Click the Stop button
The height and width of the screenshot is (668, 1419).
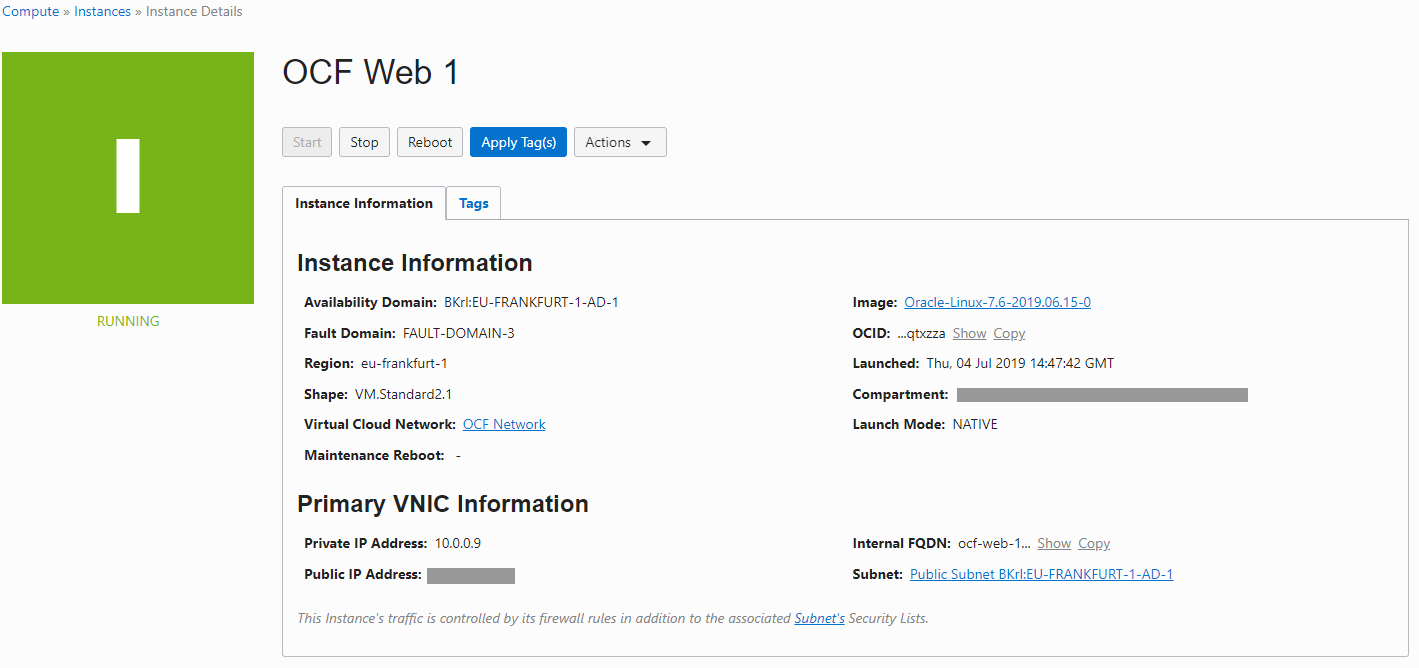364,142
